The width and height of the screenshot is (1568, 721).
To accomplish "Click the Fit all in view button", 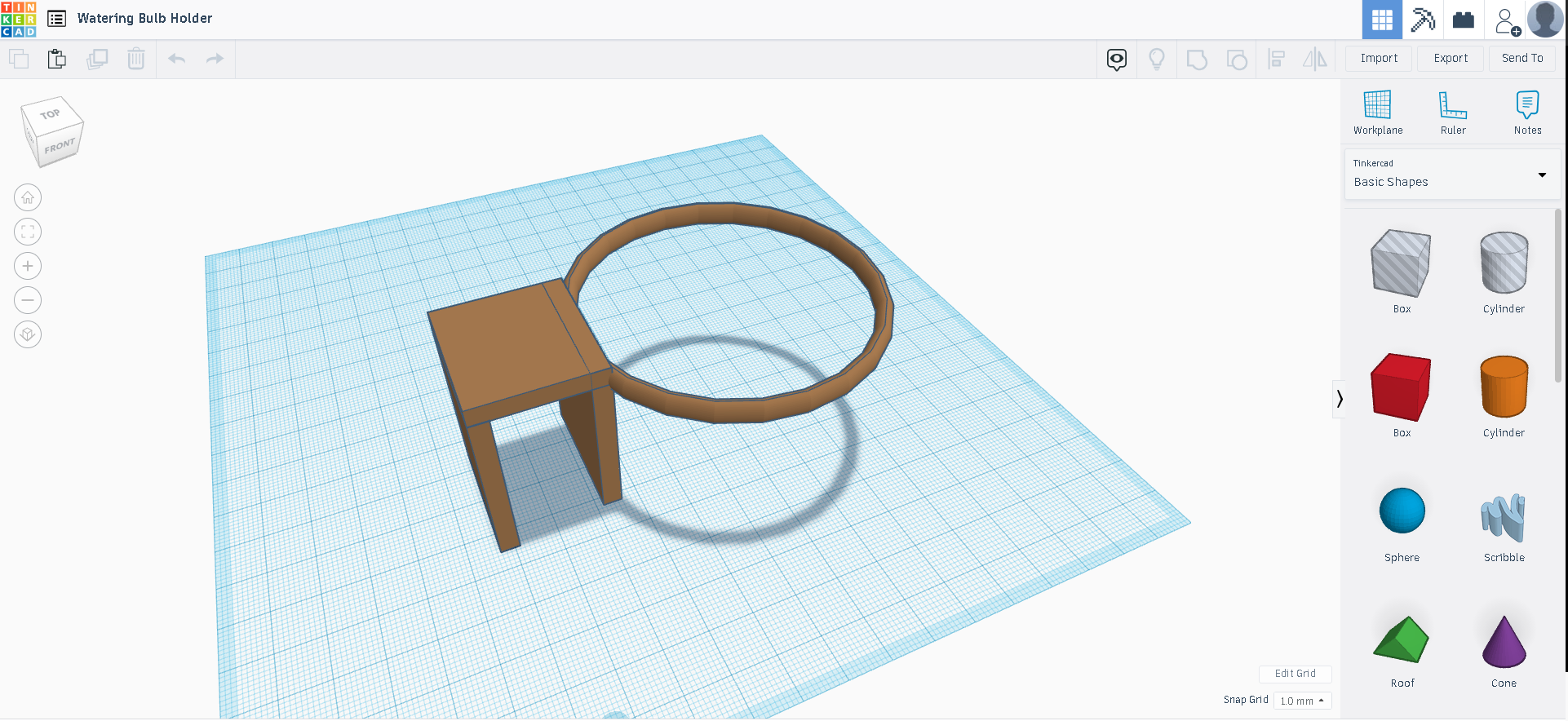I will coord(28,232).
